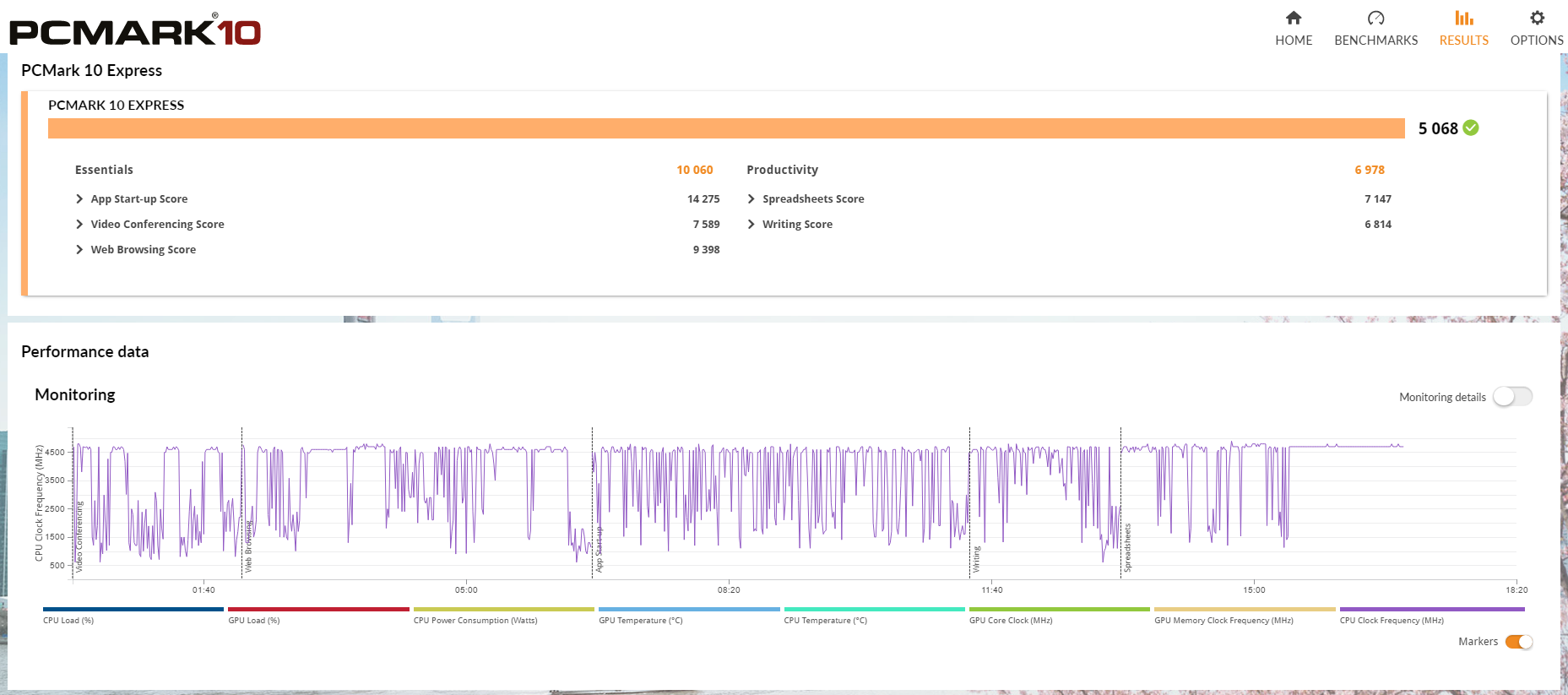Open Options using the gear icon
The width and height of the screenshot is (1568, 695).
tap(1537, 18)
